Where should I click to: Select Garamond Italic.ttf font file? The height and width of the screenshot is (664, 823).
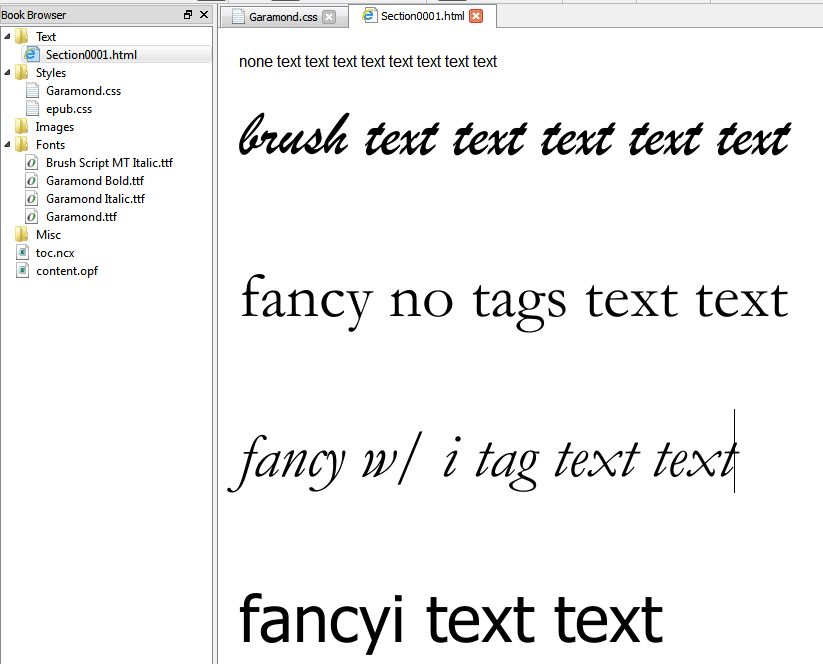click(x=96, y=198)
